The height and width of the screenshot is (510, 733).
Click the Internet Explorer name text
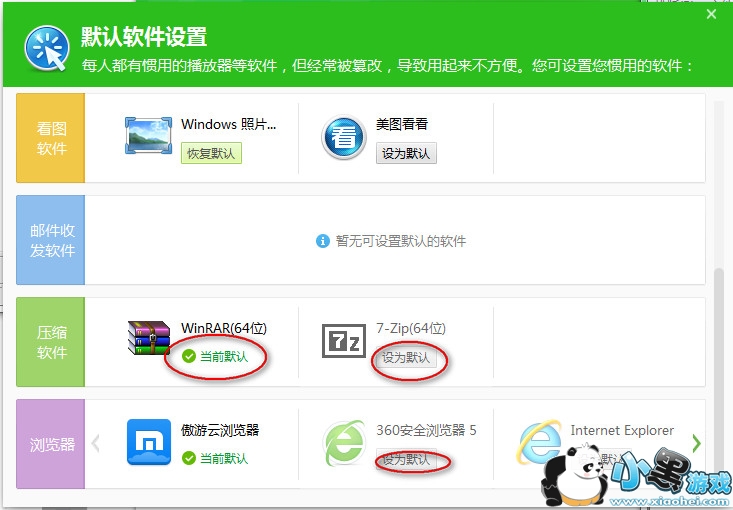(x=622, y=430)
